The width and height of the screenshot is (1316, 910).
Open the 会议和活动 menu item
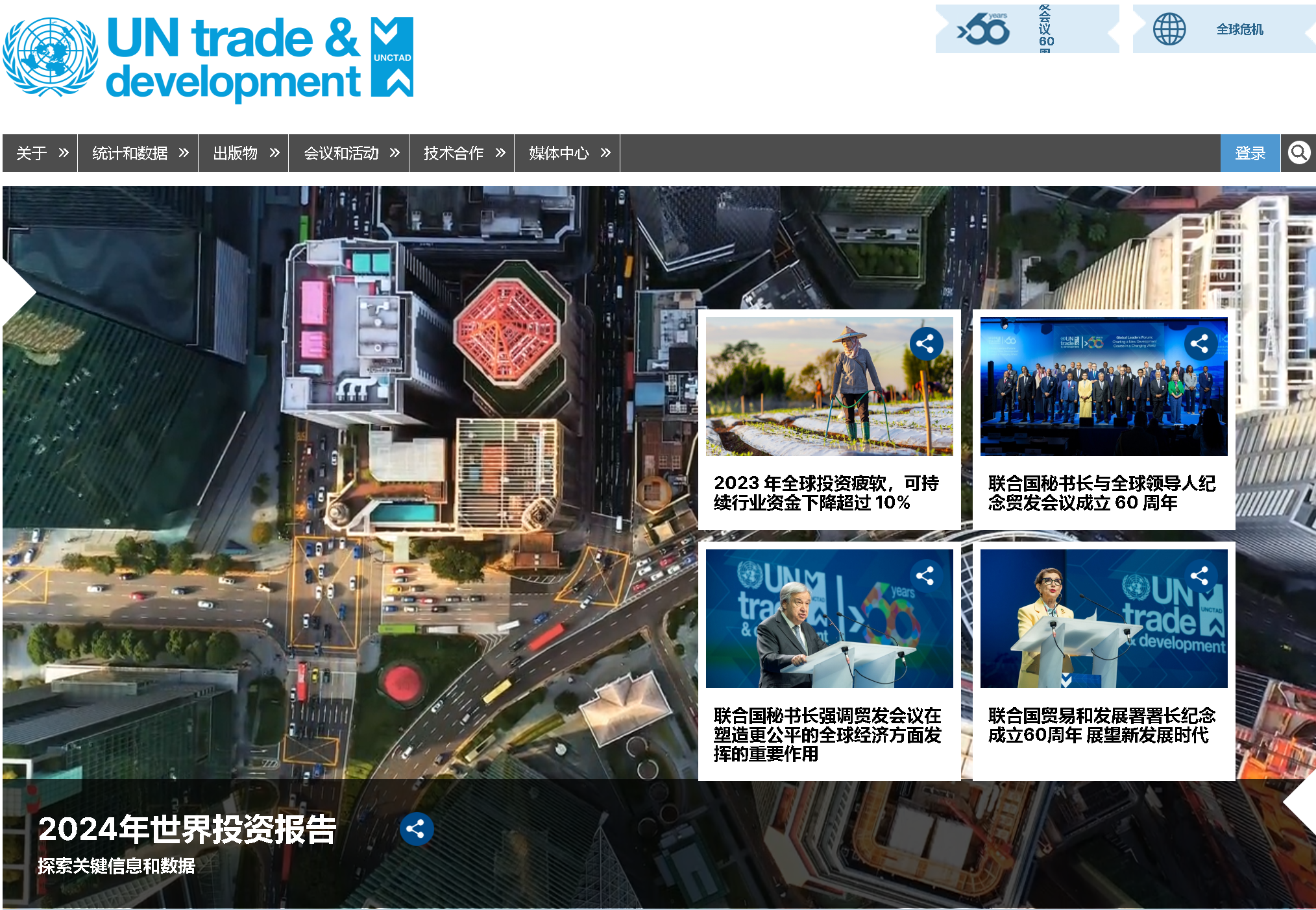pos(349,153)
